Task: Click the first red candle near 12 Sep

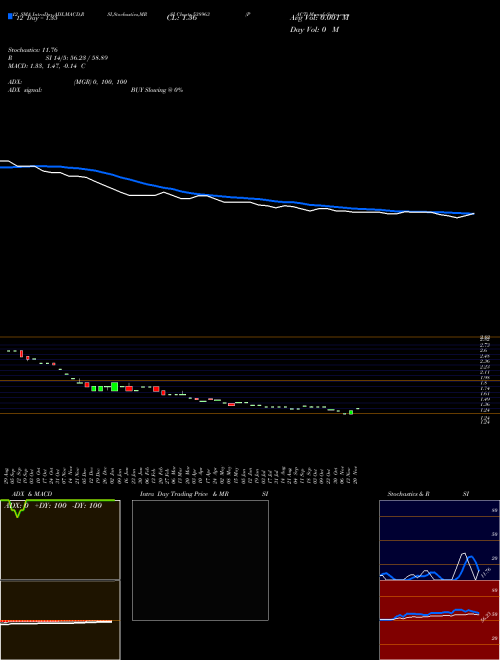Action: coord(21,354)
